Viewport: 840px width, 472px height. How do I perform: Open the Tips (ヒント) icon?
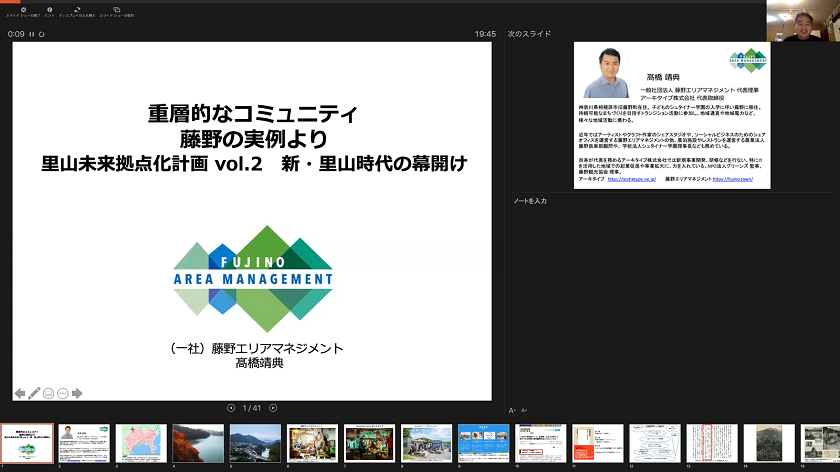click(x=49, y=10)
